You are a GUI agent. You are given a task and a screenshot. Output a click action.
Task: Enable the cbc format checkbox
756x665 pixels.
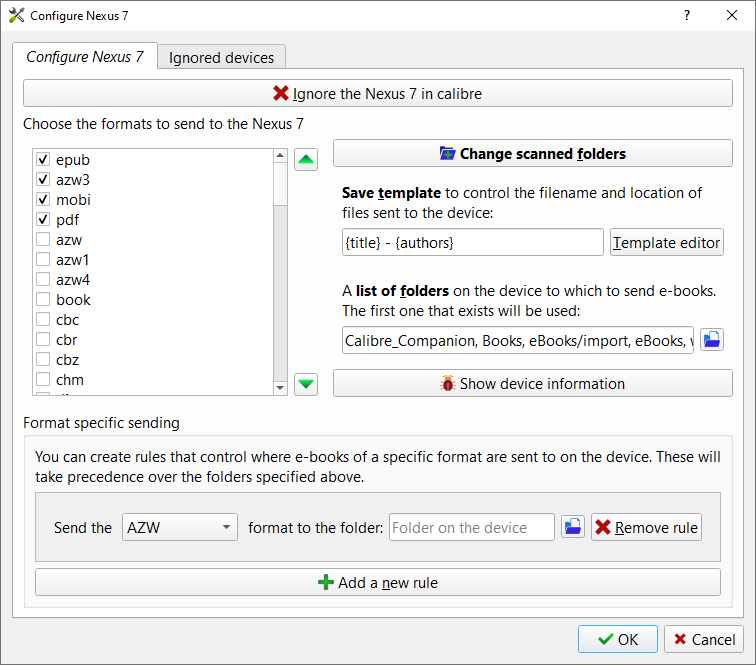(x=43, y=319)
